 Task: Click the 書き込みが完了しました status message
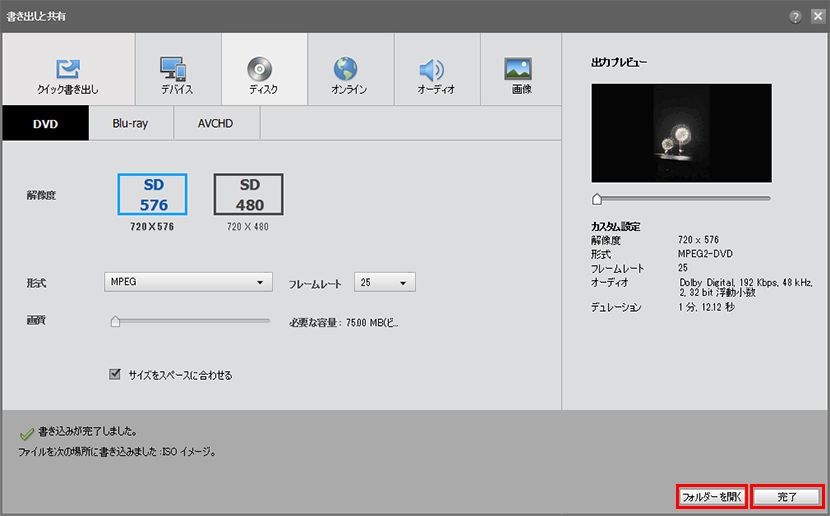88,432
